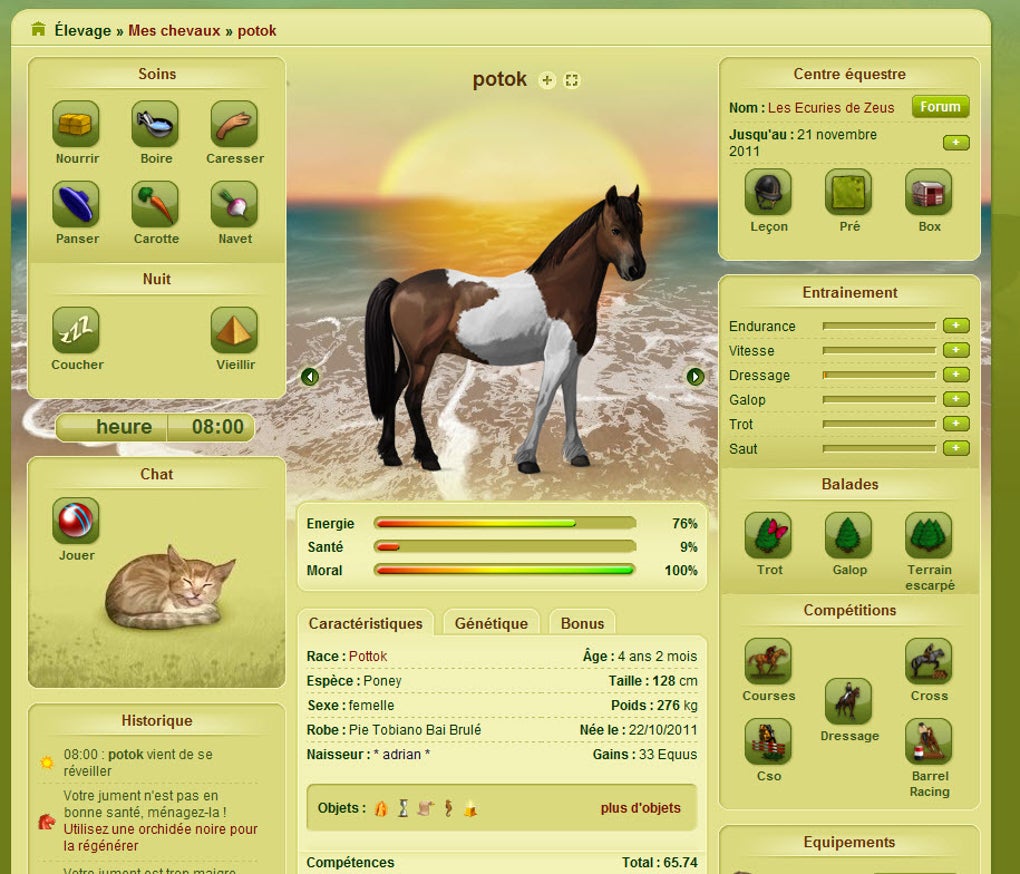Switch to the Génétique tab
Image resolution: width=1020 pixels, height=874 pixels.
click(491, 622)
